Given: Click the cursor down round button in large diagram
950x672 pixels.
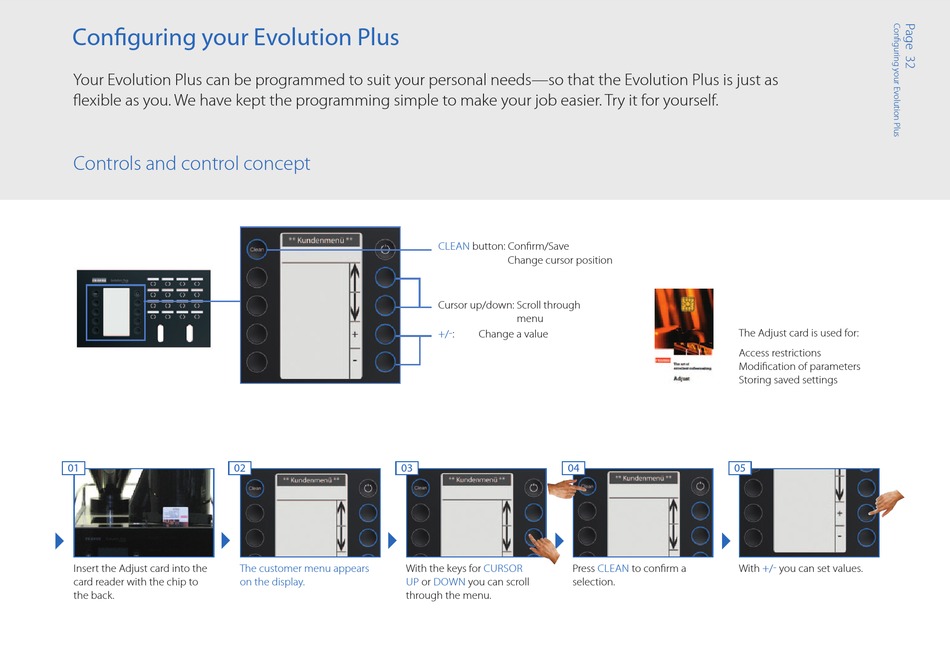Looking at the screenshot, I should click(385, 305).
